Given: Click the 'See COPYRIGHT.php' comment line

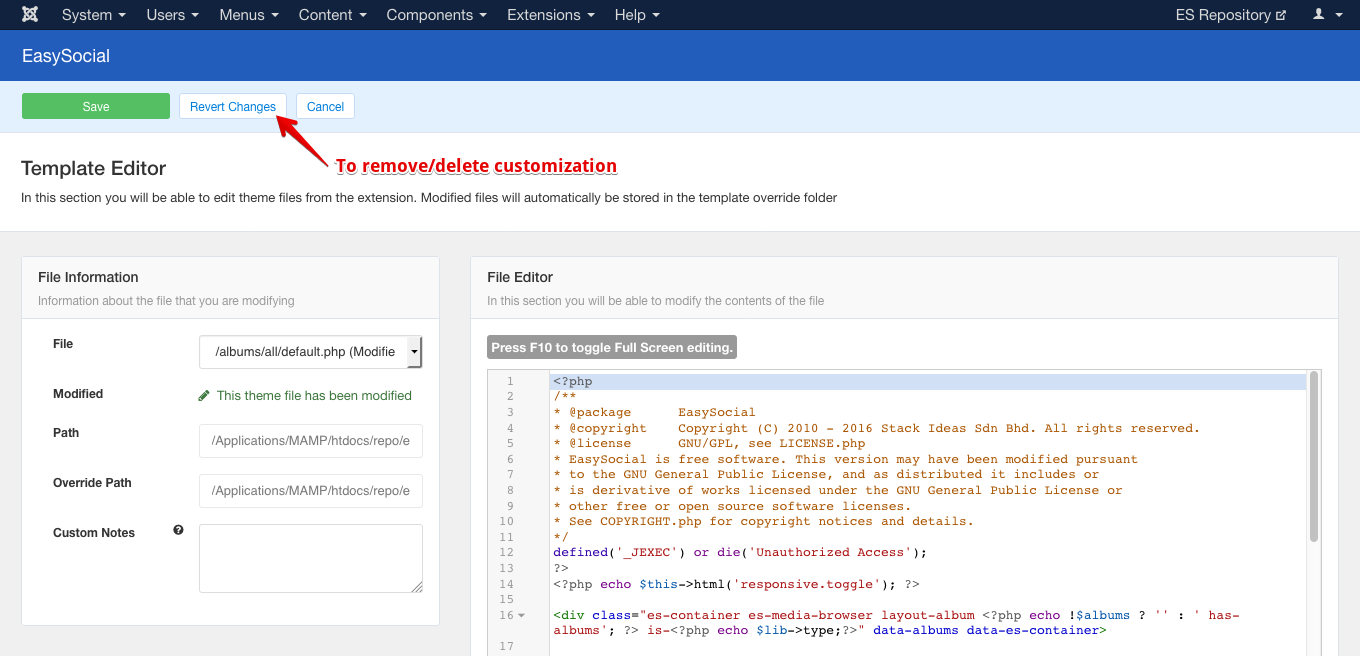Looking at the screenshot, I should 763,521.
